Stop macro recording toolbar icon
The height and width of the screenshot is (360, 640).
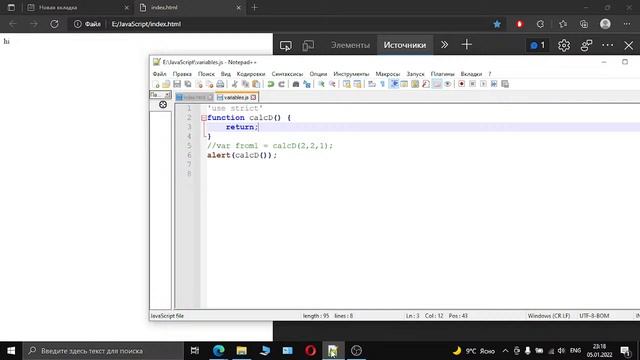[472, 84]
